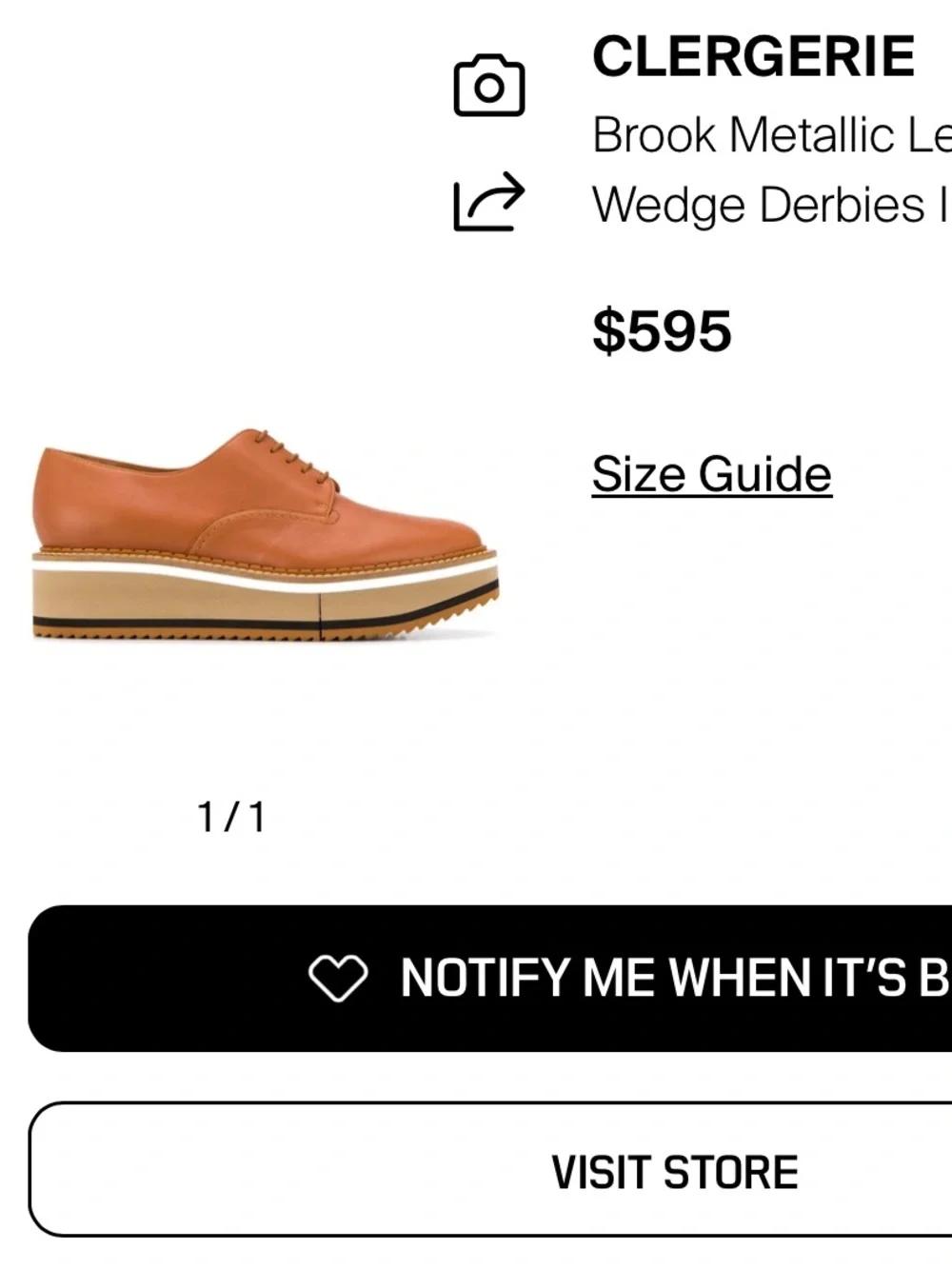Screen dimensions: 952x1269
Task: Tap the word 'Guide' in Size Guide
Action: [x=764, y=474]
